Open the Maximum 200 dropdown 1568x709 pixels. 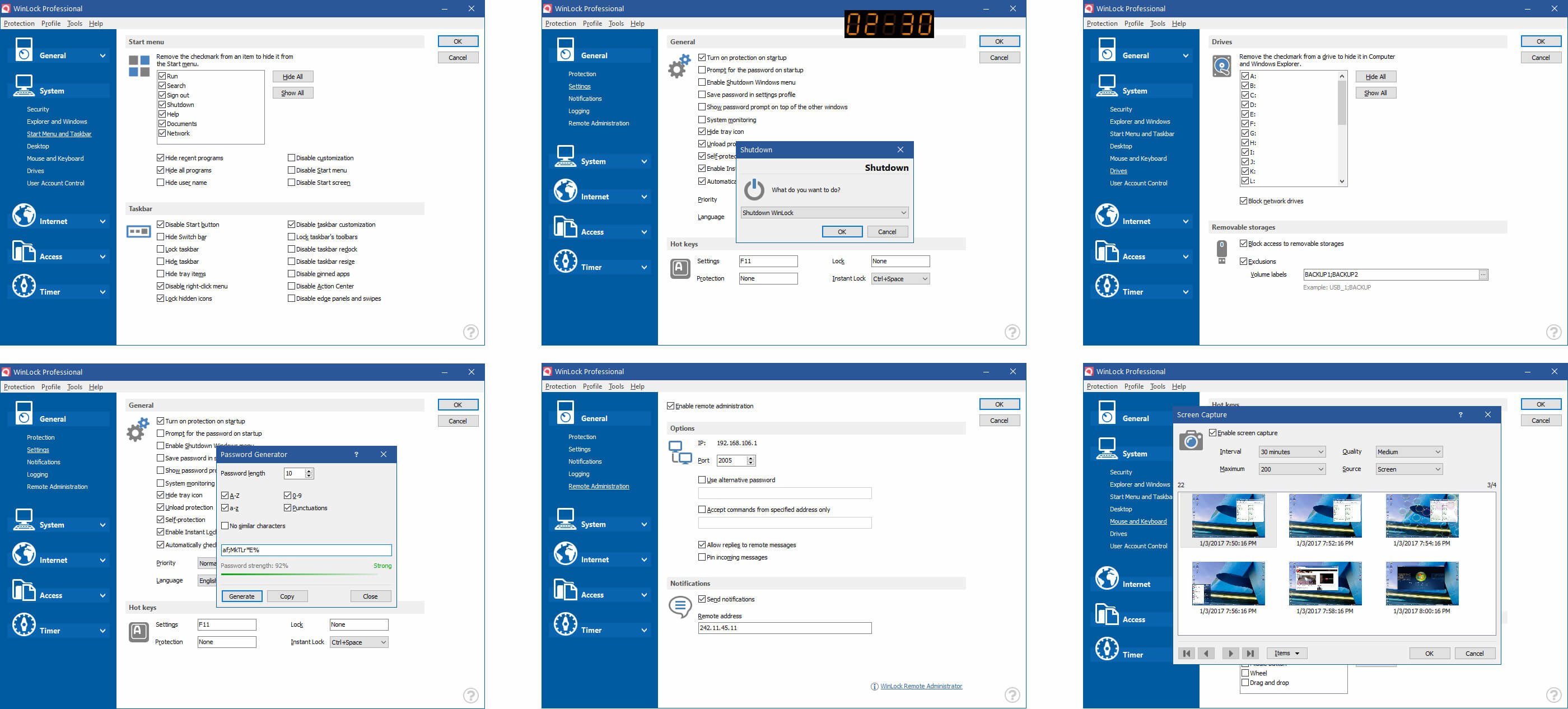point(1292,469)
